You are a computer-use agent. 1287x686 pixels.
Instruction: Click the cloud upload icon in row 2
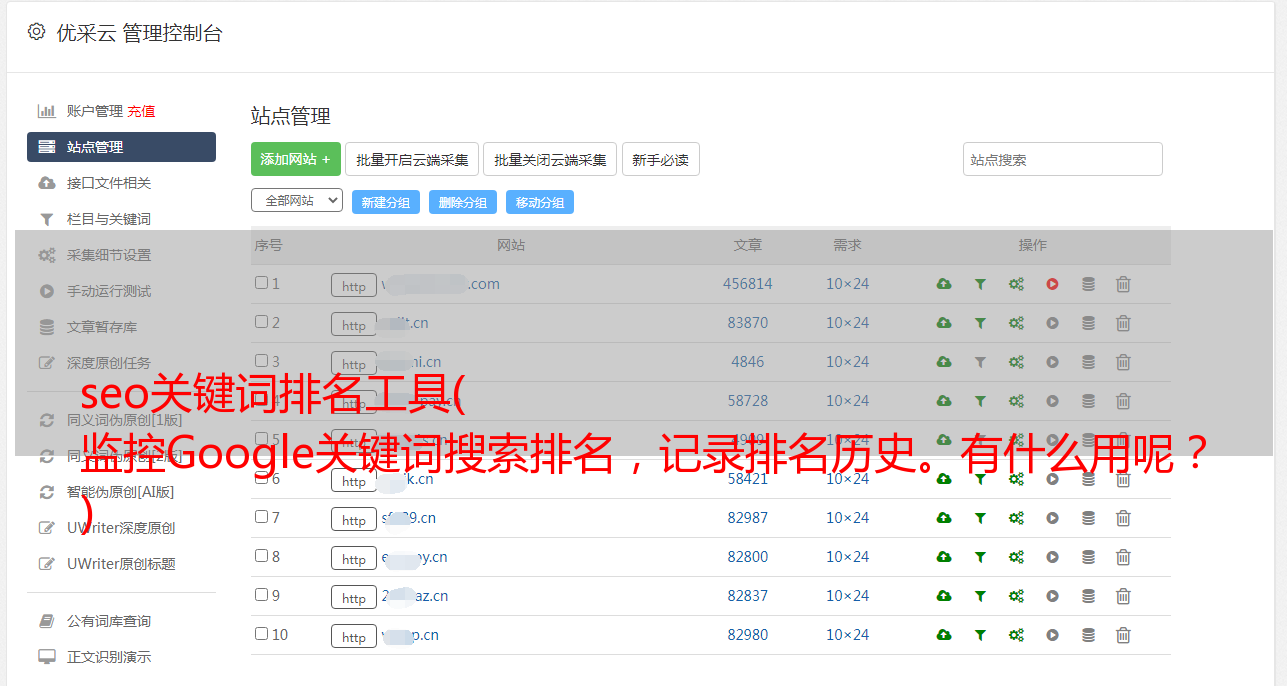click(x=943, y=323)
